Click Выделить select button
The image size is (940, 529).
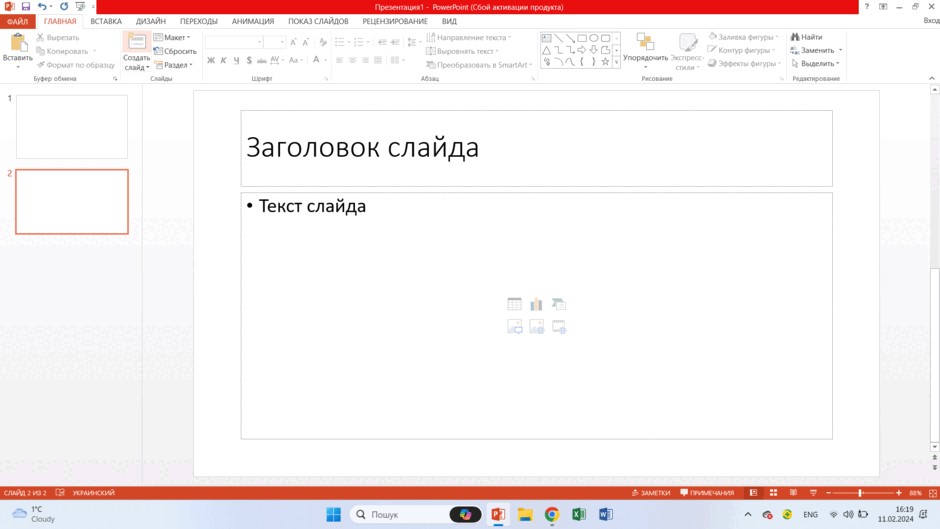tap(815, 63)
